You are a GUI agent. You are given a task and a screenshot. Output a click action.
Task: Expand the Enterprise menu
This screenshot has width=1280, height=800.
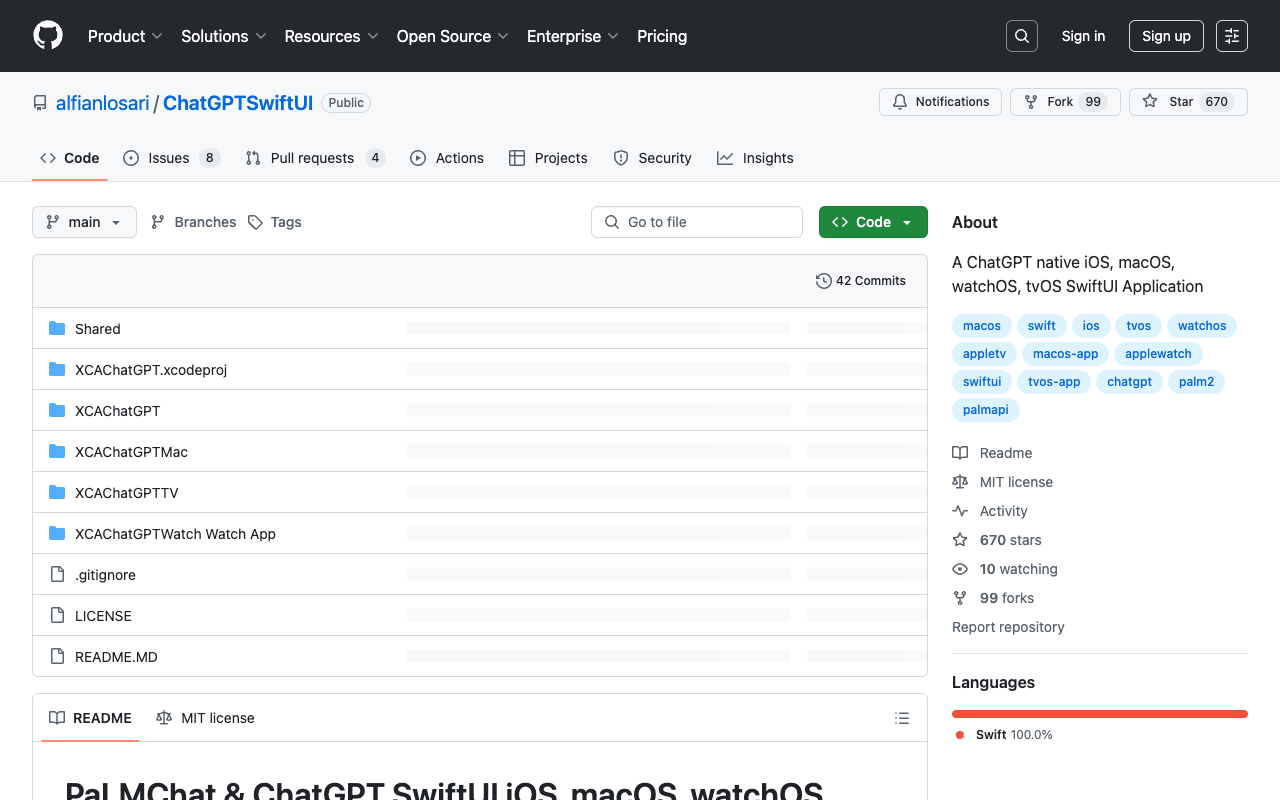[x=573, y=36]
